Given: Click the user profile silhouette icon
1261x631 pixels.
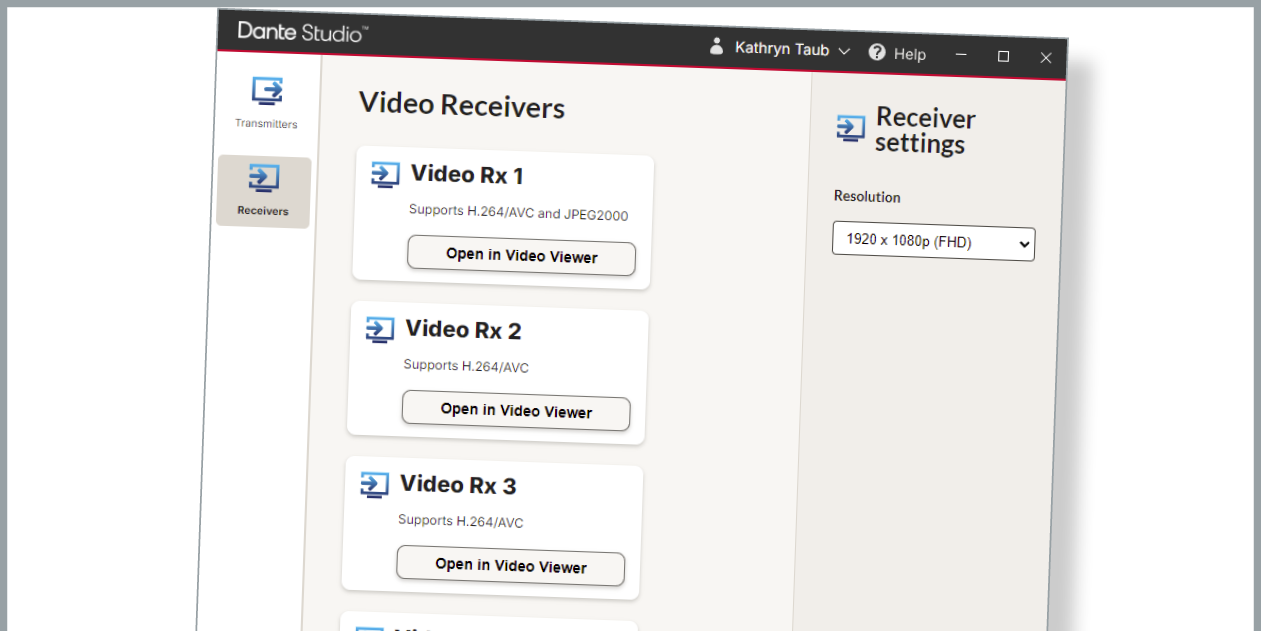Looking at the screenshot, I should point(716,46).
